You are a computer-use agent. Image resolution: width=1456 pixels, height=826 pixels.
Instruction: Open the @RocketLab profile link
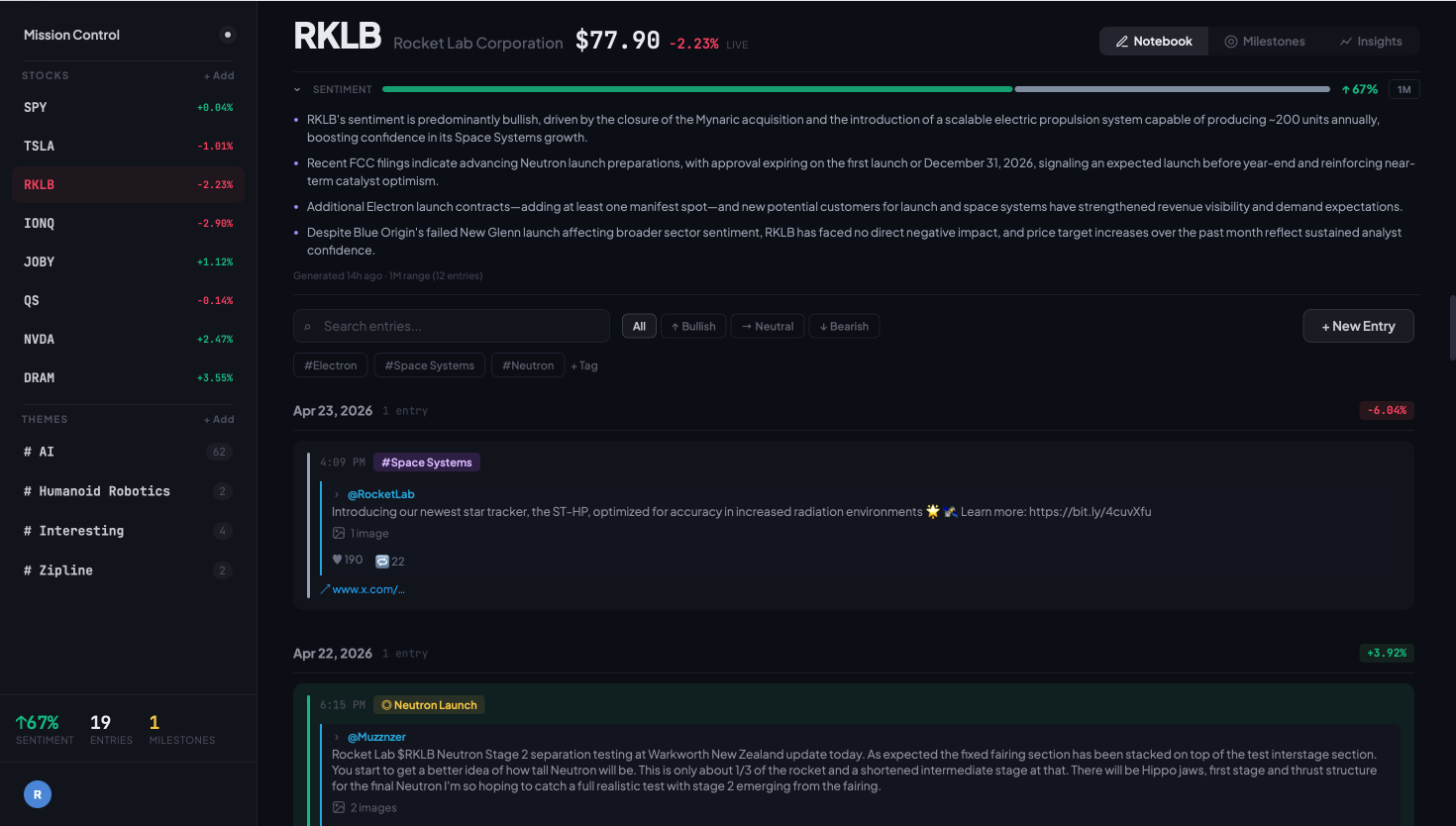click(381, 494)
